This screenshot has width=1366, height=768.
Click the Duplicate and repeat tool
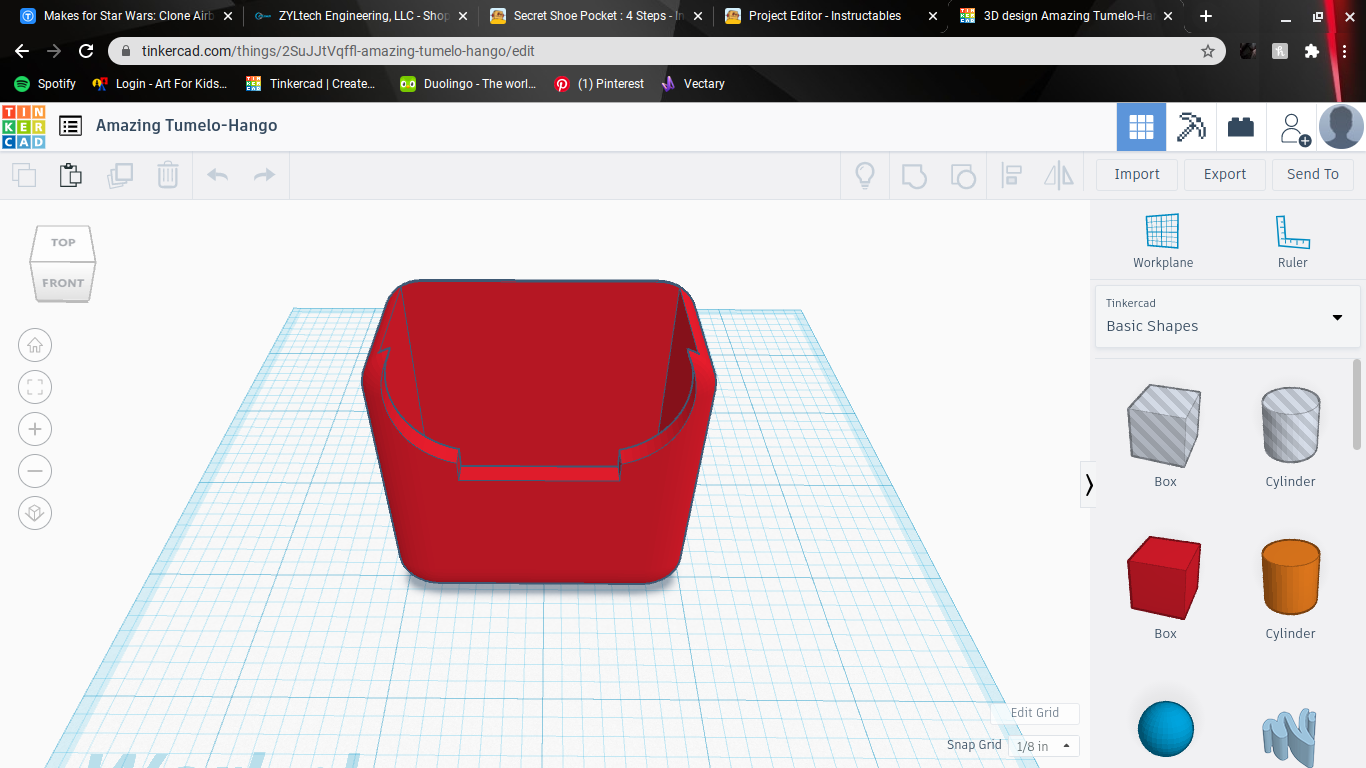(x=120, y=175)
